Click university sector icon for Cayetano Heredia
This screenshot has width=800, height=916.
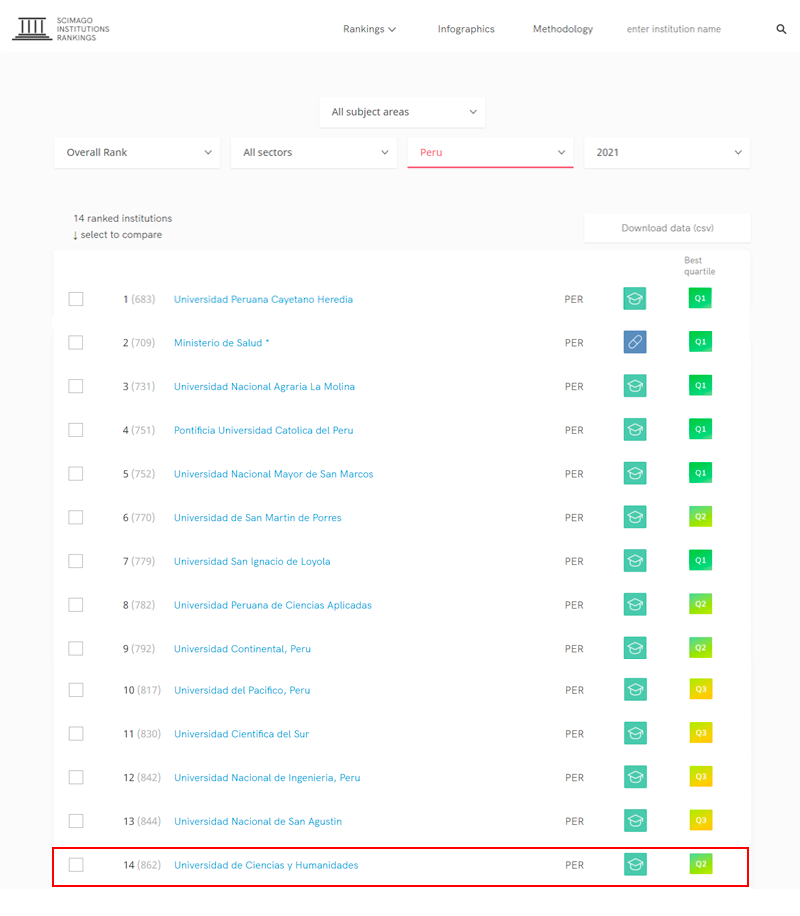635,299
